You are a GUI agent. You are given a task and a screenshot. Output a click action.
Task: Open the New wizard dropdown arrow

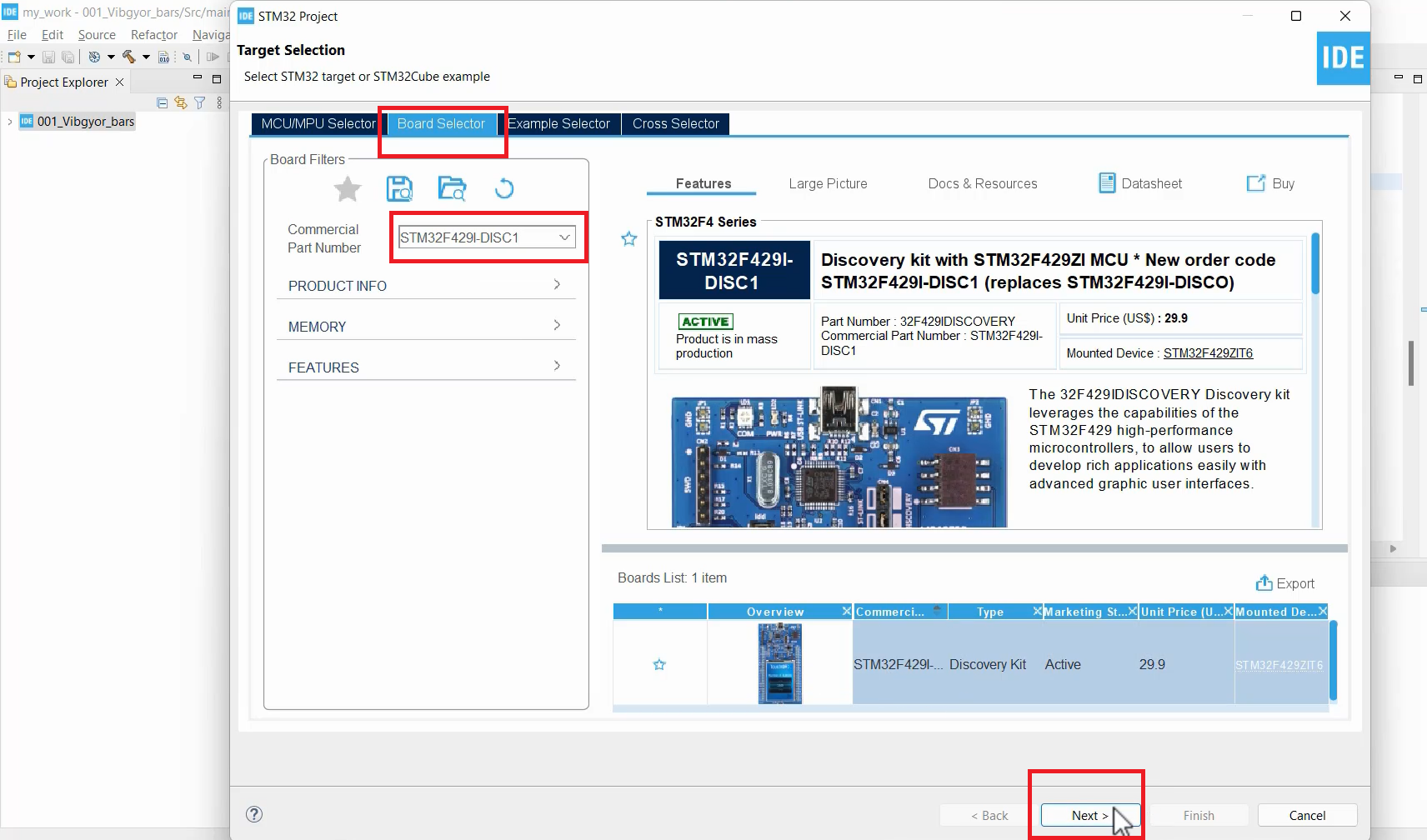[x=31, y=57]
